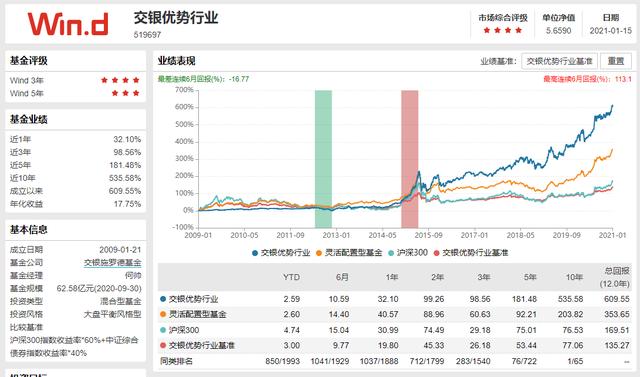Select the 10年 column header
Image resolution: width=640 pixels, height=377 pixels.
574,277
